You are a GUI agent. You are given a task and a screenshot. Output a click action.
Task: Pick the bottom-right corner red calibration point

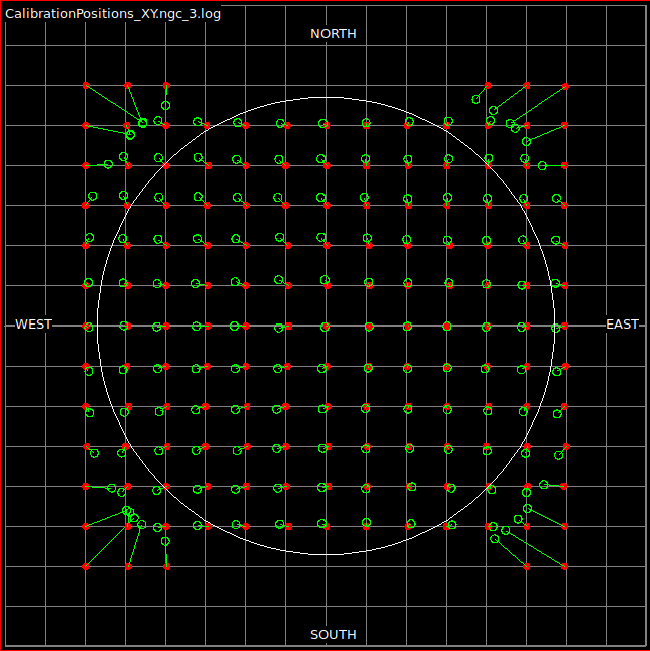(565, 566)
